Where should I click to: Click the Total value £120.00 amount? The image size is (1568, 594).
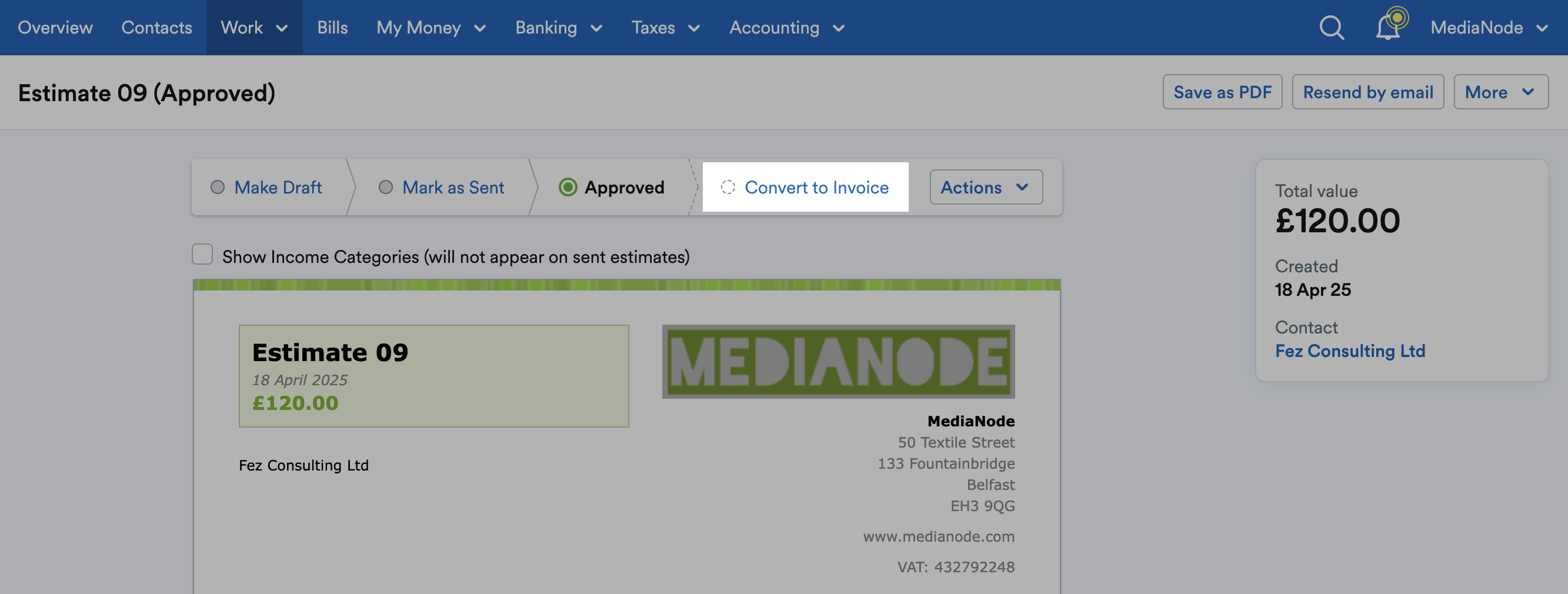point(1337,221)
